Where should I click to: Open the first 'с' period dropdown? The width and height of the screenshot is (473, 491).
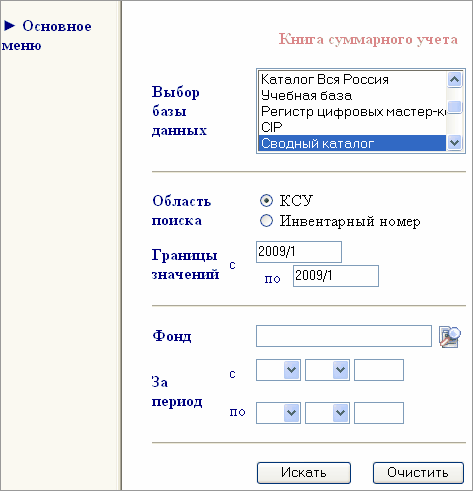(278, 370)
